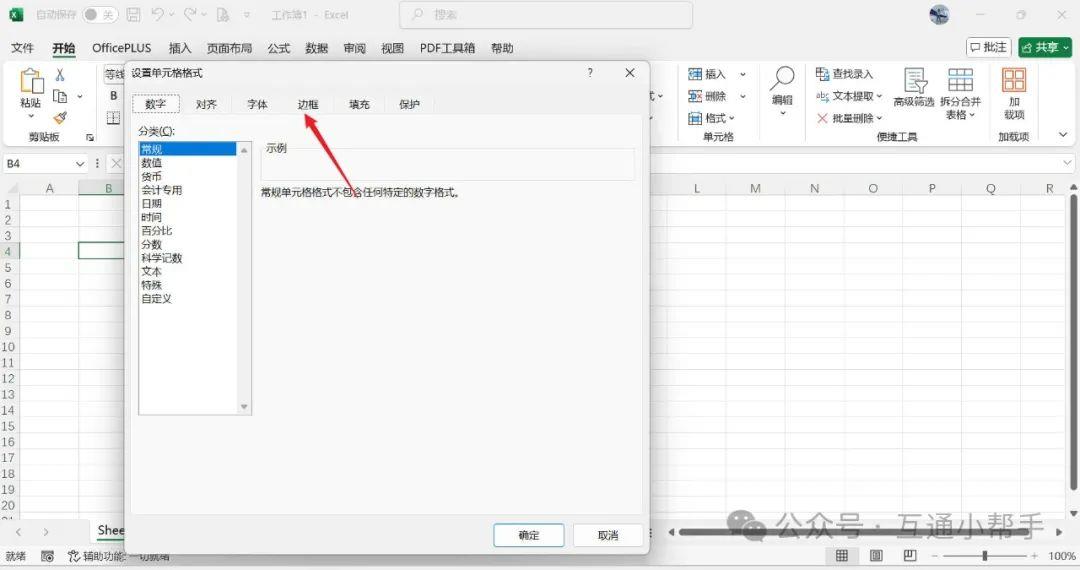Open the Alignment (对齐) tab
The height and width of the screenshot is (570, 1080).
point(206,105)
